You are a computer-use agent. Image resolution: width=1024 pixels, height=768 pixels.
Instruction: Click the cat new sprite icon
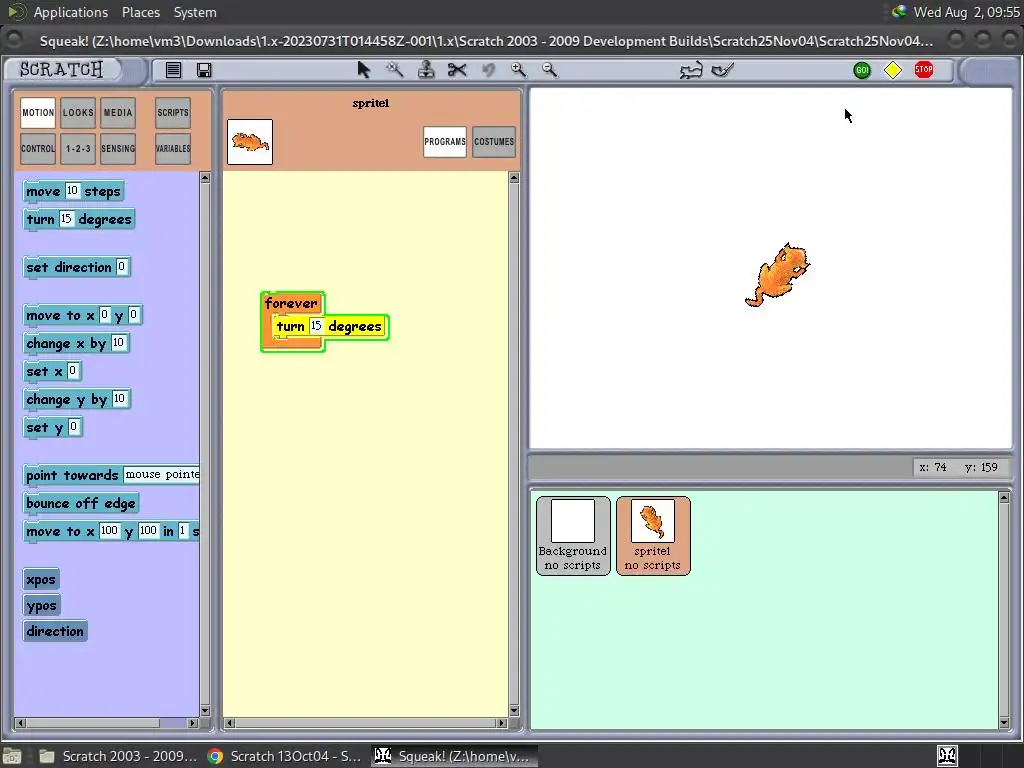pyautogui.click(x=691, y=70)
